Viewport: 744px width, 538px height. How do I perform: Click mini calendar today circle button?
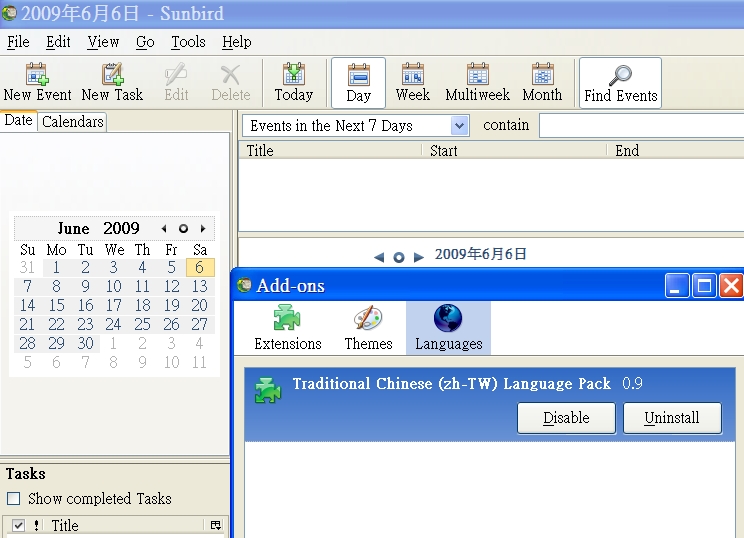(x=183, y=229)
